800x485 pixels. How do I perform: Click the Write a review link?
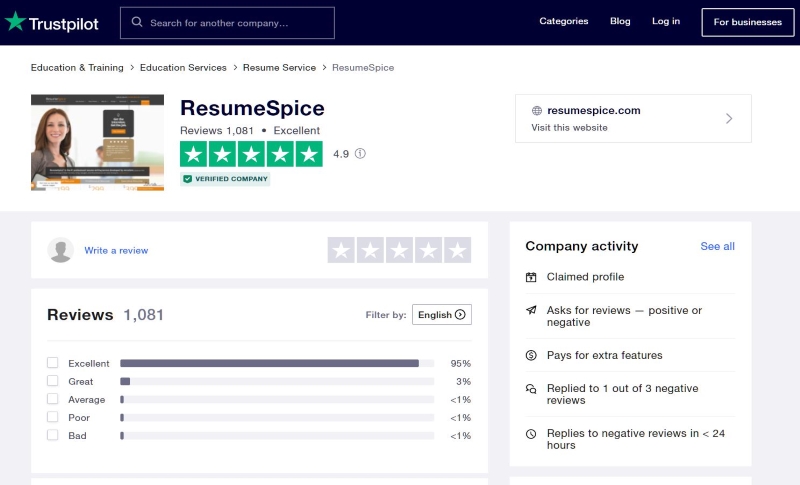(x=116, y=250)
